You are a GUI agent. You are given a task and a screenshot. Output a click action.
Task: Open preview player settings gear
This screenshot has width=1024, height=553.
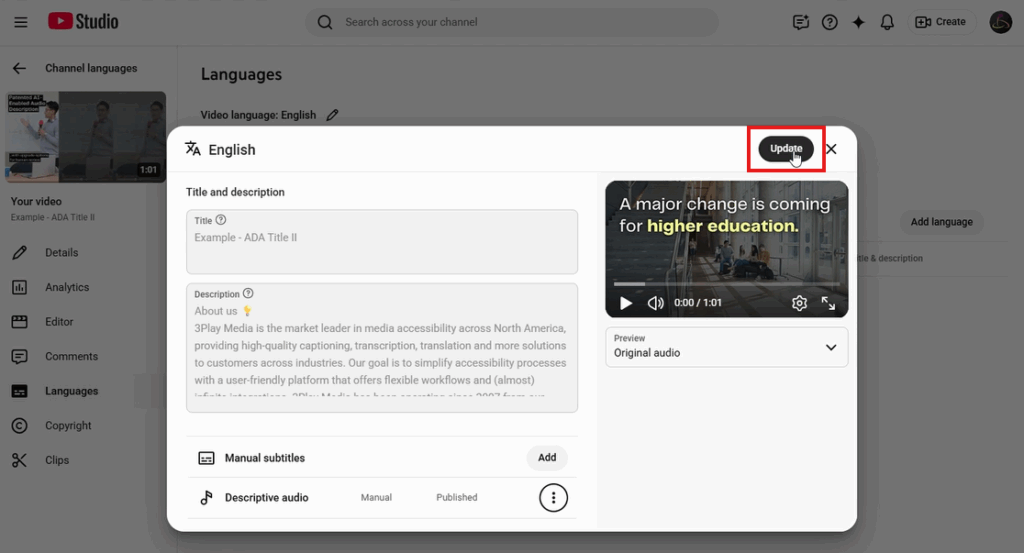tap(799, 303)
